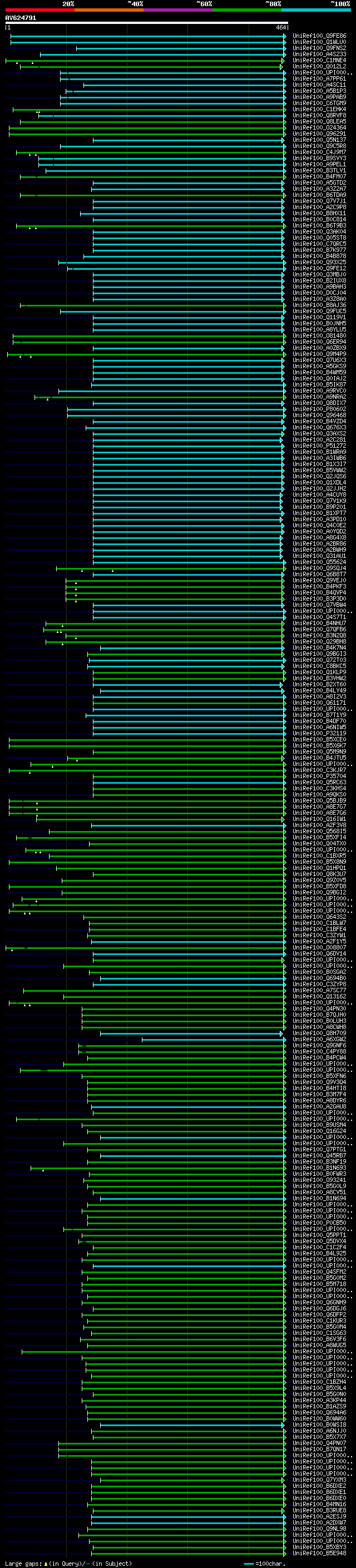
Task: Open UniRef100_Q72T03 entry
Action: pyautogui.click(x=319, y=660)
